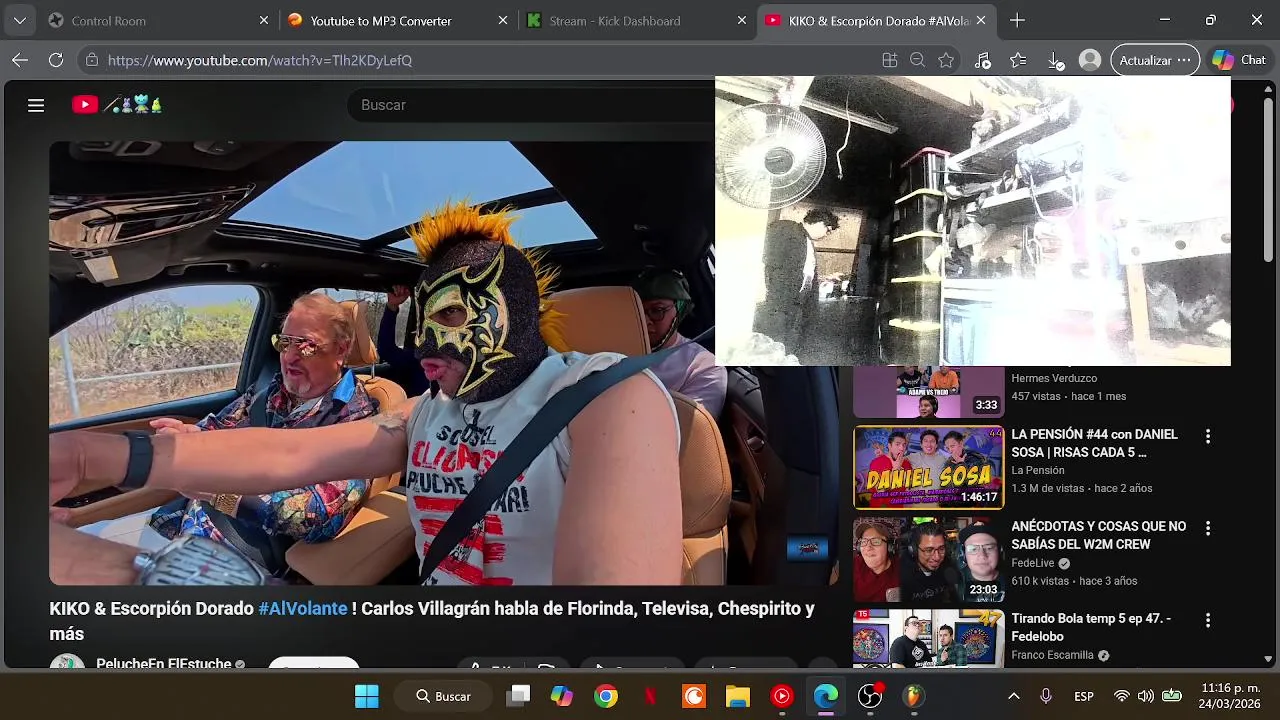Click the microphone tray icon

tap(1045, 696)
